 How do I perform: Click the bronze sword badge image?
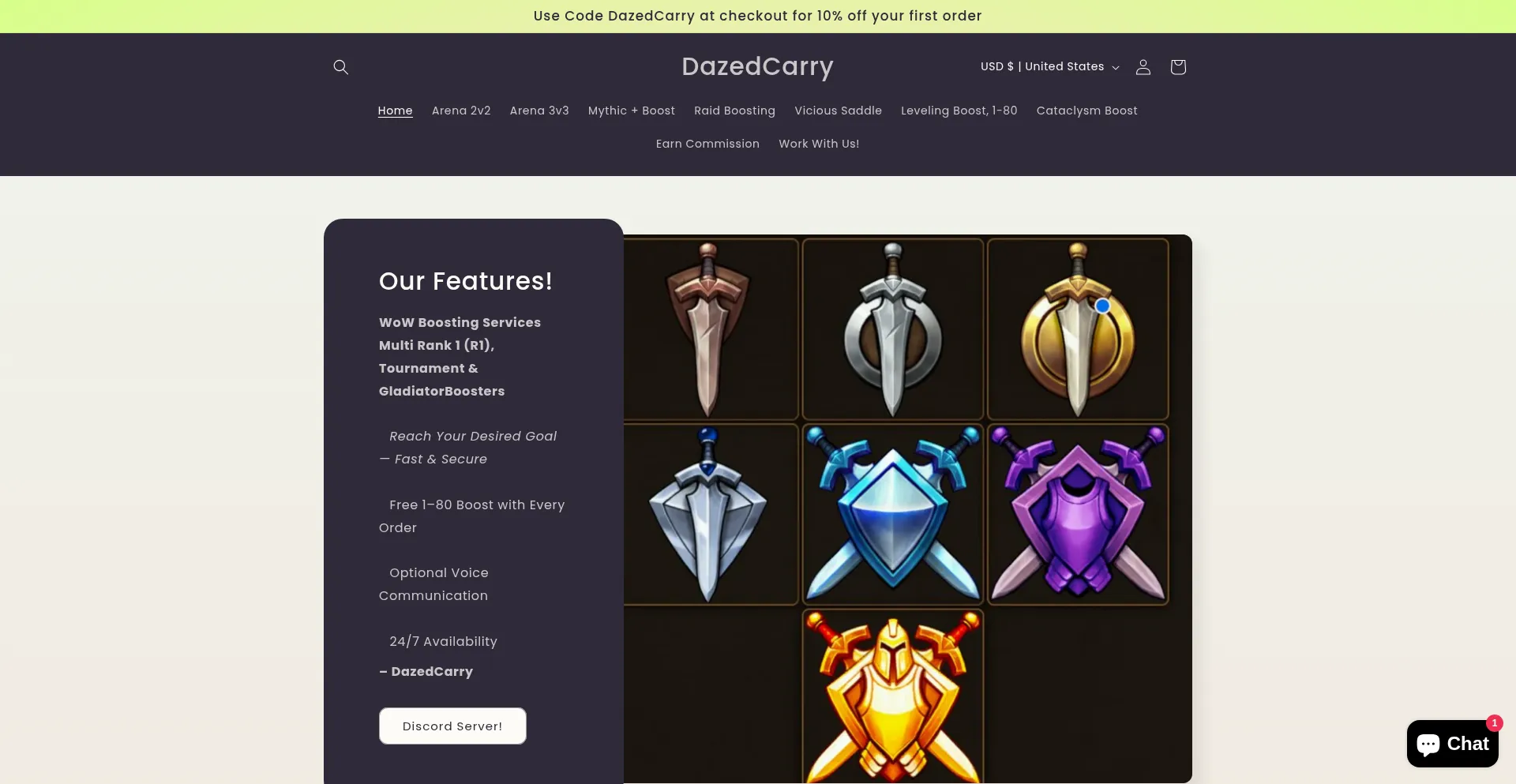[x=709, y=329]
